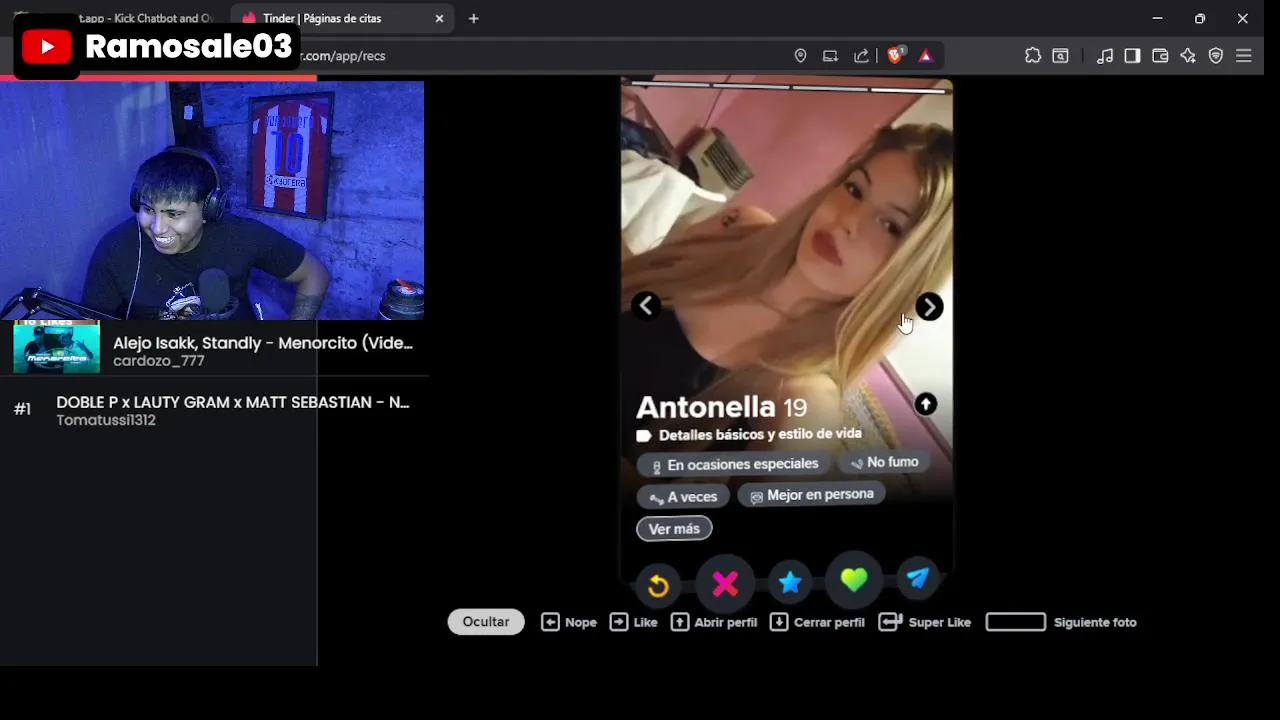Click the blue star Super Like button
The width and height of the screenshot is (1280, 720).
(790, 583)
